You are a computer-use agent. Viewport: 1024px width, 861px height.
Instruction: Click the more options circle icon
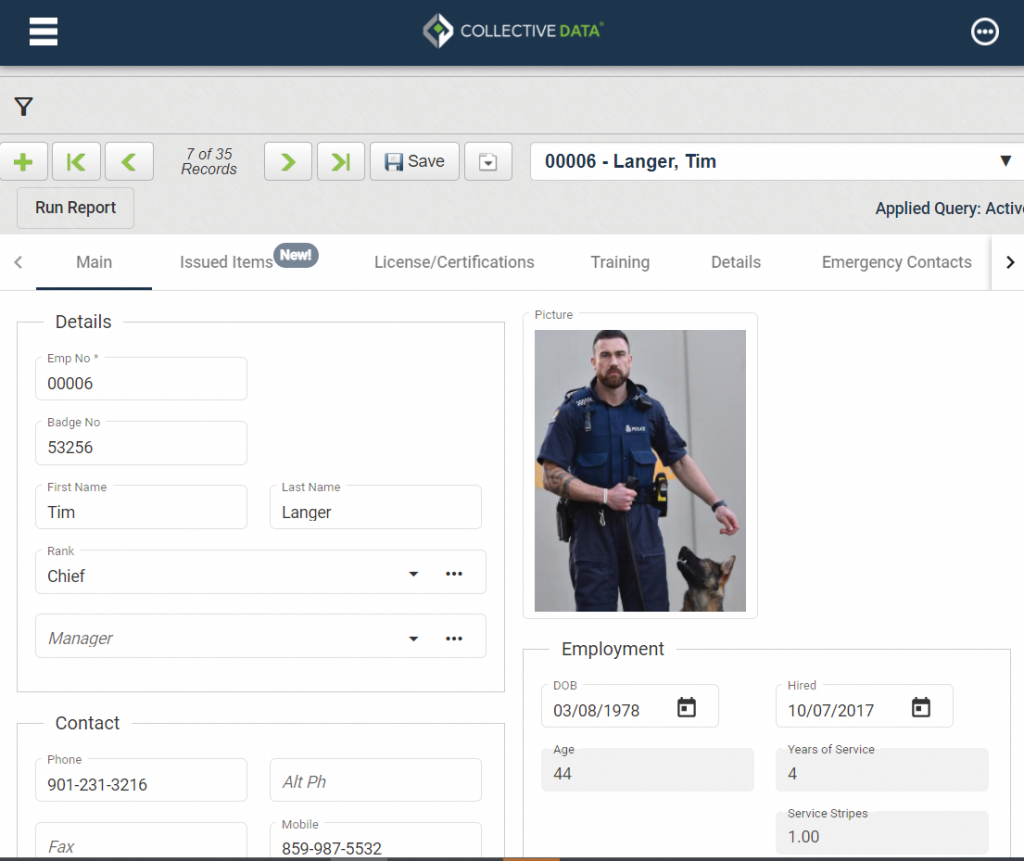(x=984, y=32)
